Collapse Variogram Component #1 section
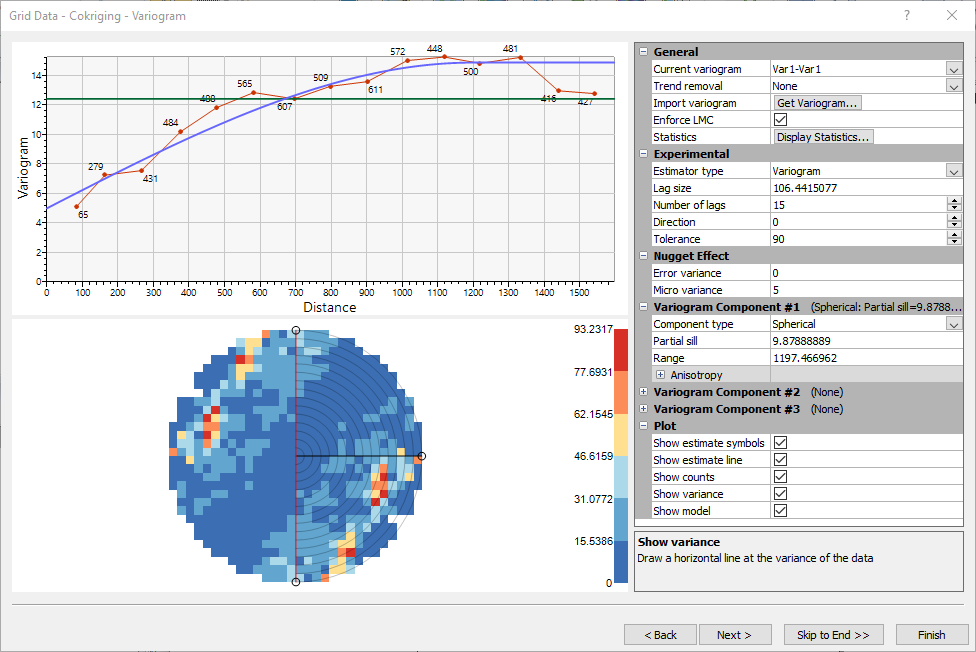976x652 pixels. (x=644, y=307)
